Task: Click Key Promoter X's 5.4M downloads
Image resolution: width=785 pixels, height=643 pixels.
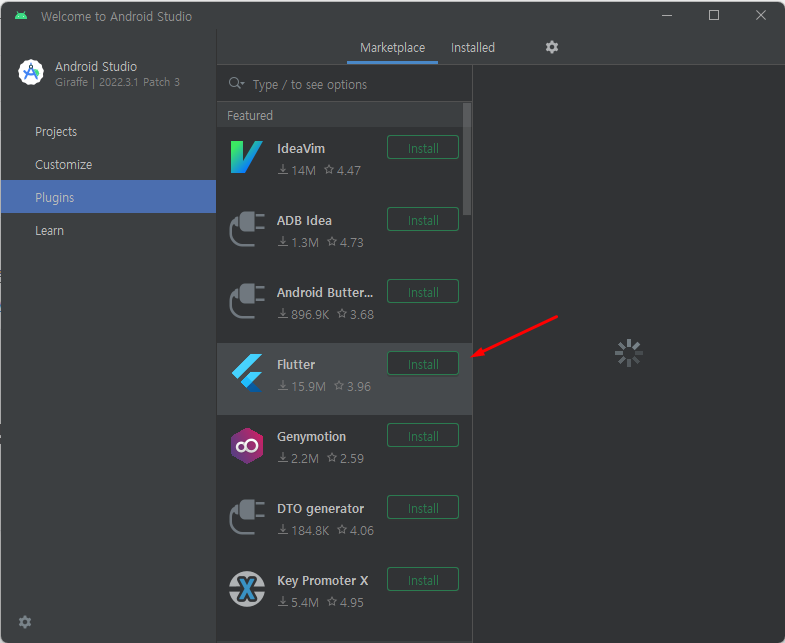Action: pyautogui.click(x=298, y=602)
